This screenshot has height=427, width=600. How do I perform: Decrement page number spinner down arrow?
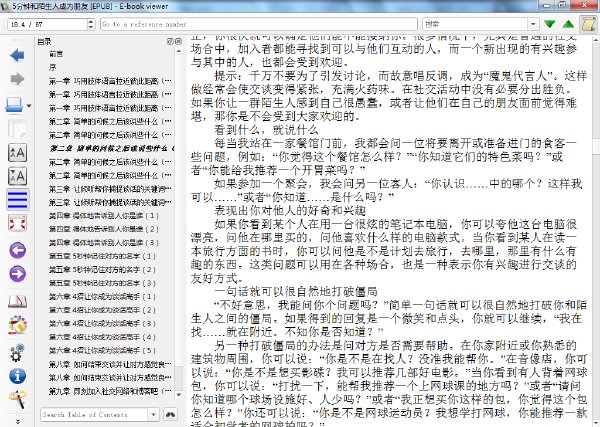[91, 27]
